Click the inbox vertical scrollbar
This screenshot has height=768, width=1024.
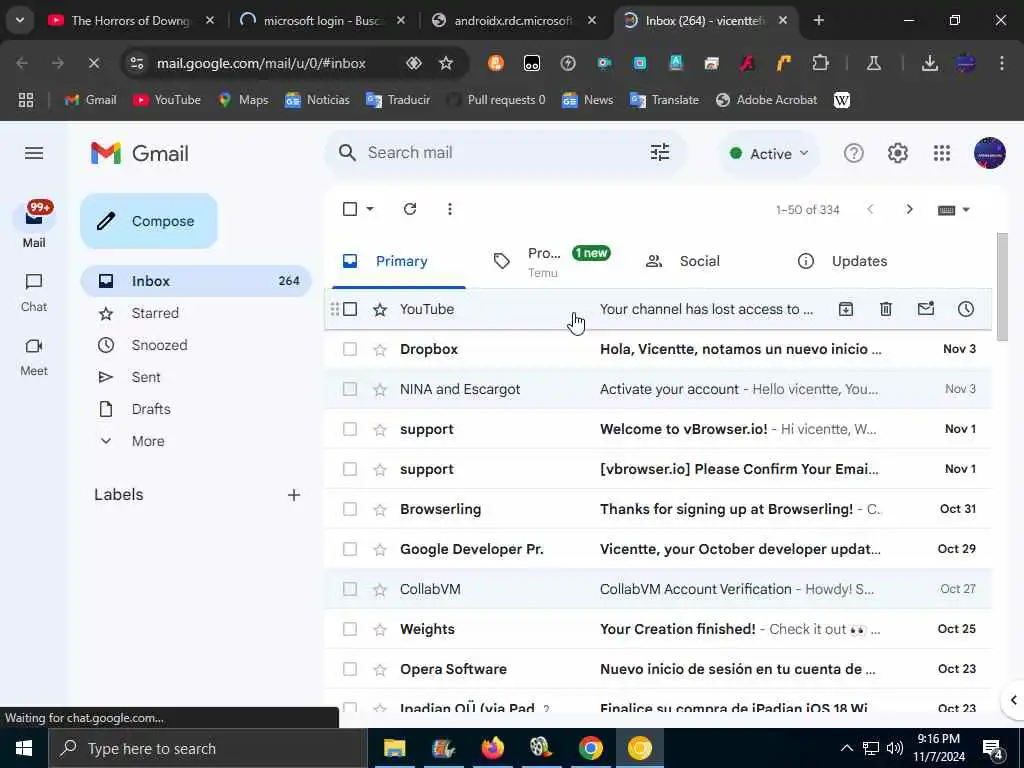pos(1002,286)
